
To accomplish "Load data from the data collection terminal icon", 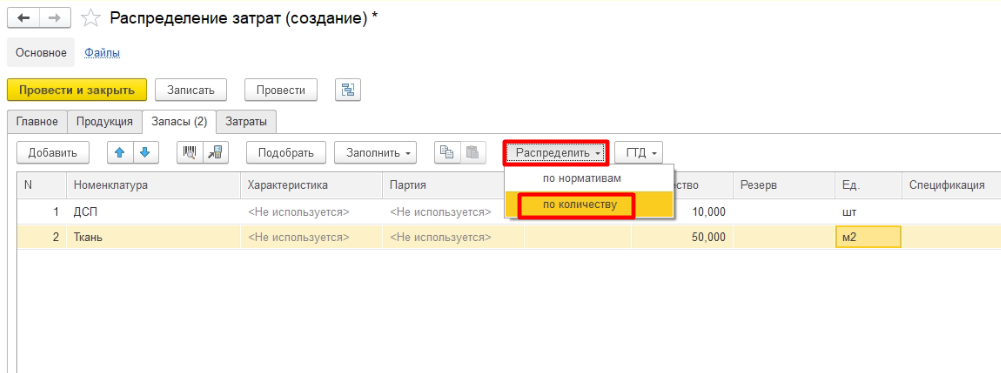I will tap(216, 153).
